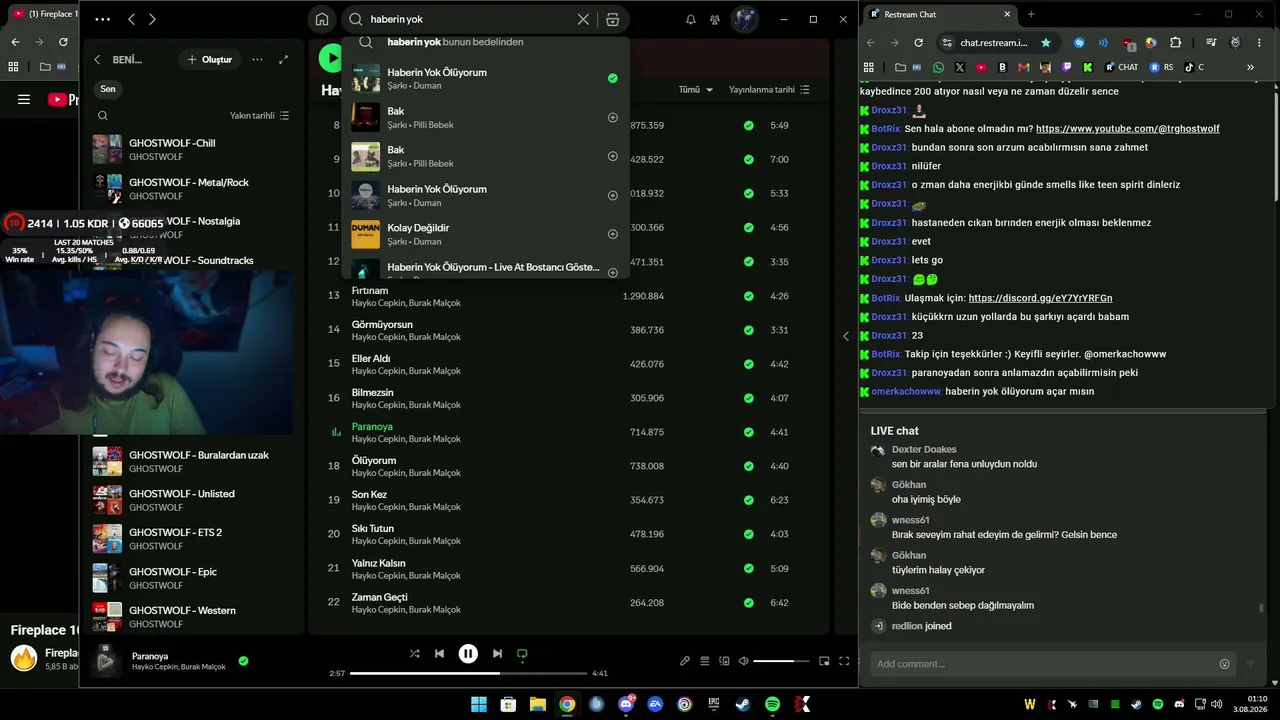
Task: Go to Spotify Home
Action: 322,19
